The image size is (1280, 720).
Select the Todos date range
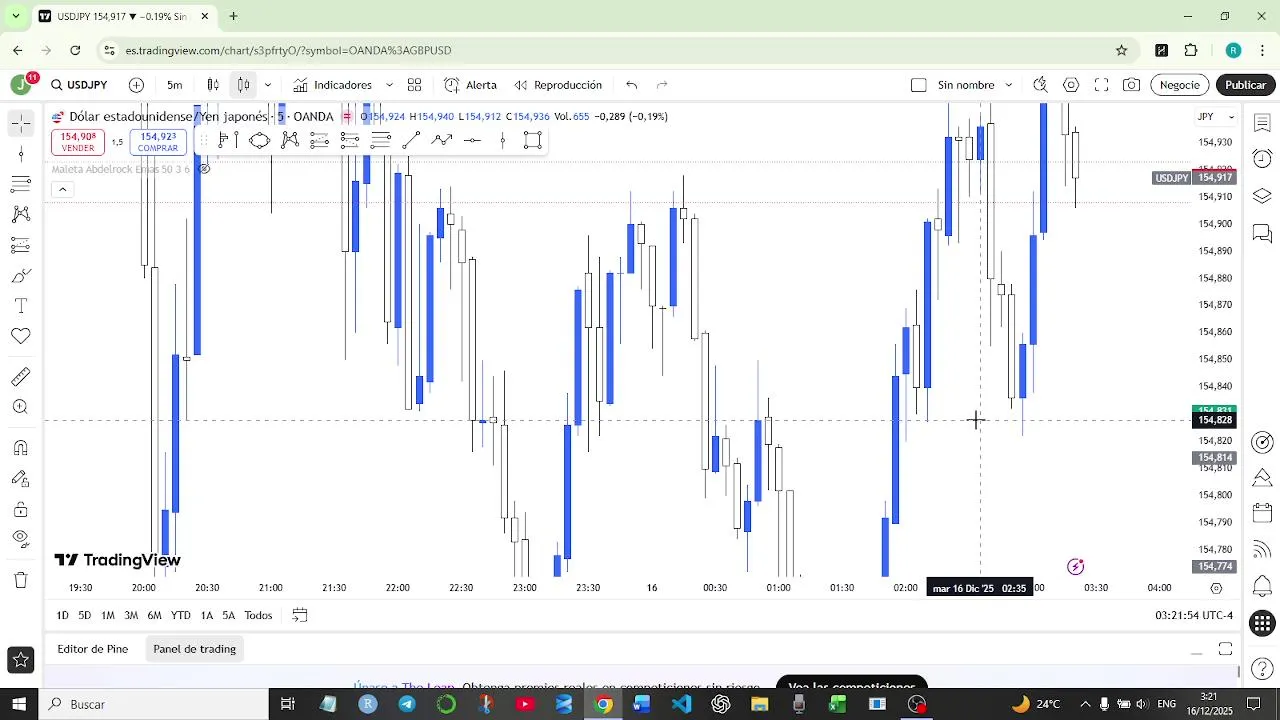(258, 615)
